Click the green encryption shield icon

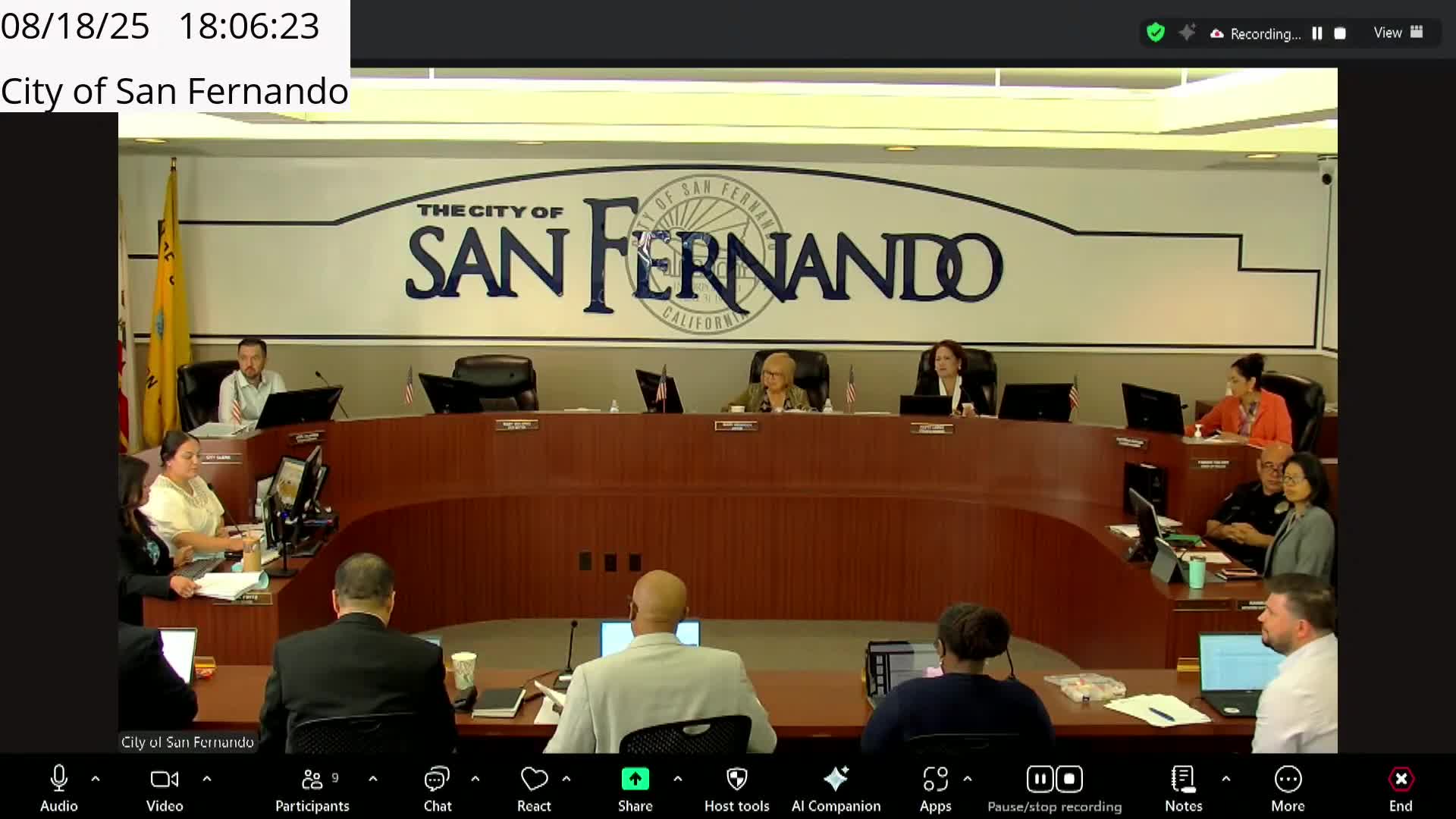pos(1155,33)
